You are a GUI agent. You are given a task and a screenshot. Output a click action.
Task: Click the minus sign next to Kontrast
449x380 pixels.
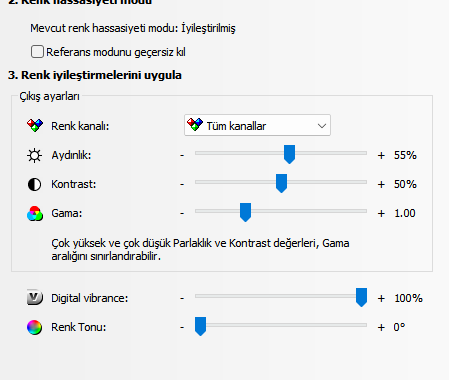[182, 184]
